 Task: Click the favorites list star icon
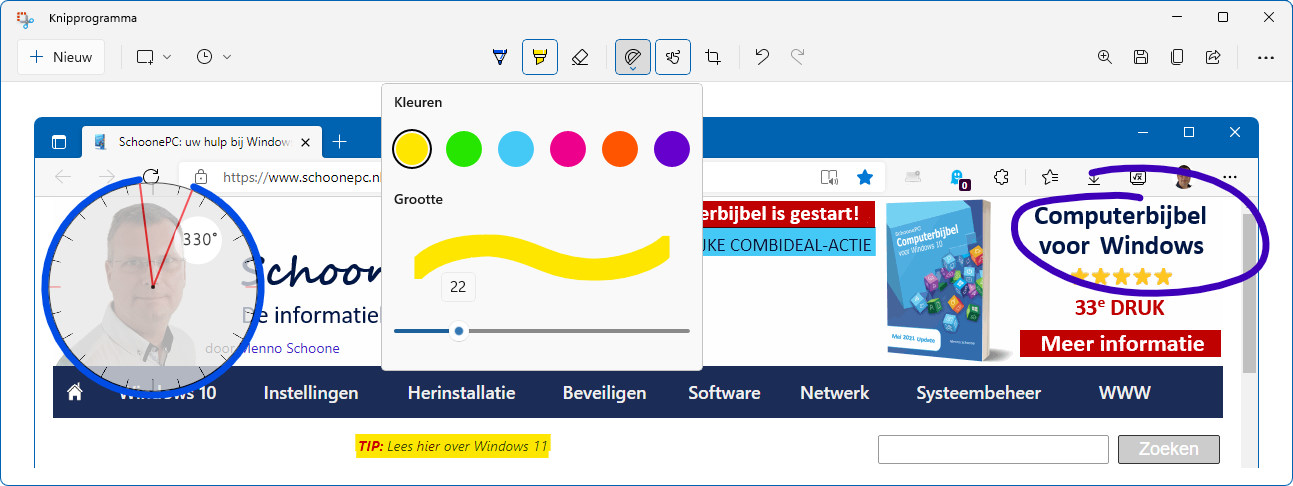tap(1050, 177)
